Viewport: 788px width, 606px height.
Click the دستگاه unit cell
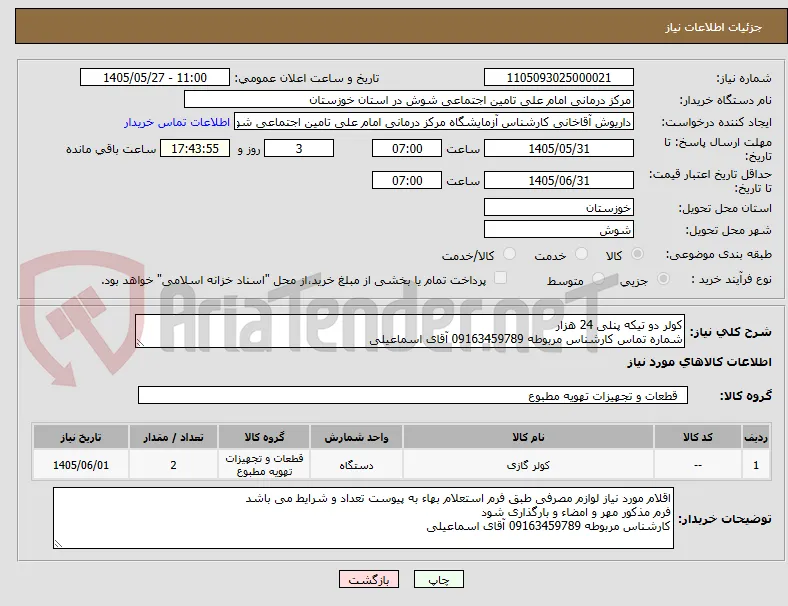click(356, 465)
